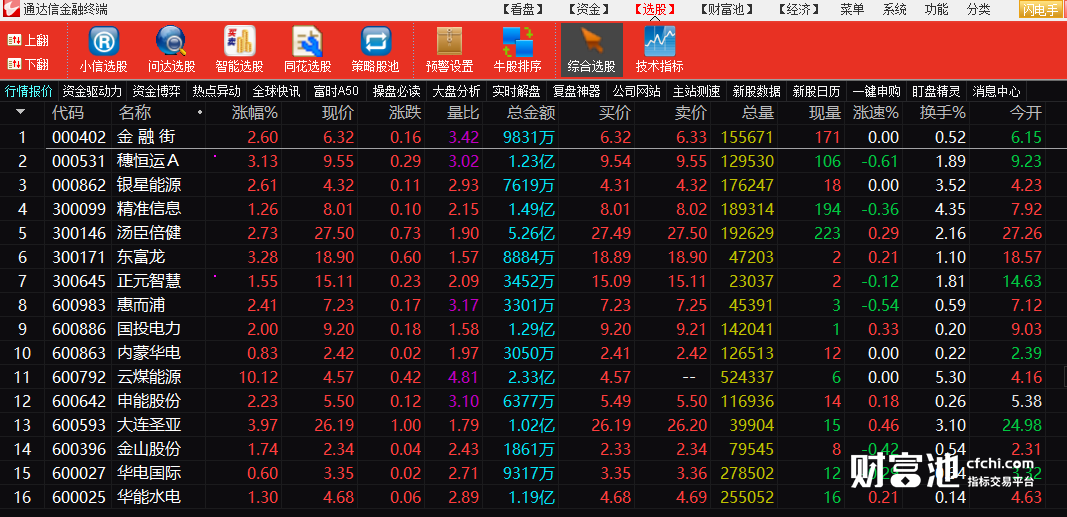Open 消息中心 tab
1067x517 pixels.
pos(996,92)
